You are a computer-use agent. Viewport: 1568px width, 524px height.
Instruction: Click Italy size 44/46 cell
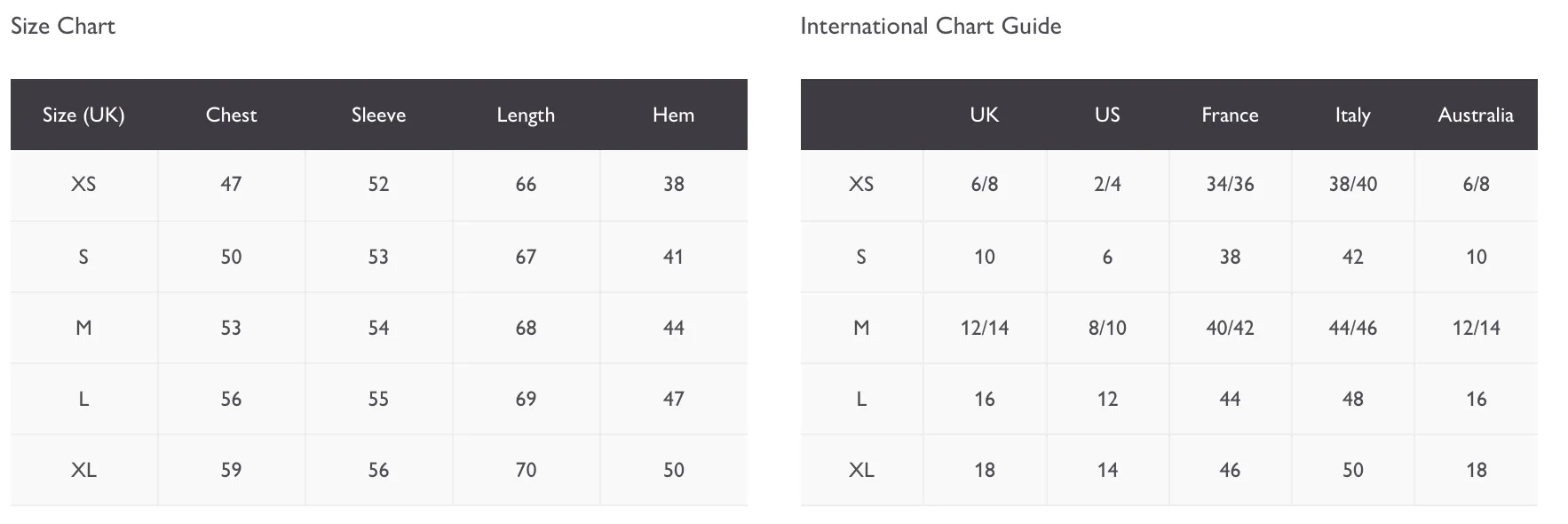1352,328
